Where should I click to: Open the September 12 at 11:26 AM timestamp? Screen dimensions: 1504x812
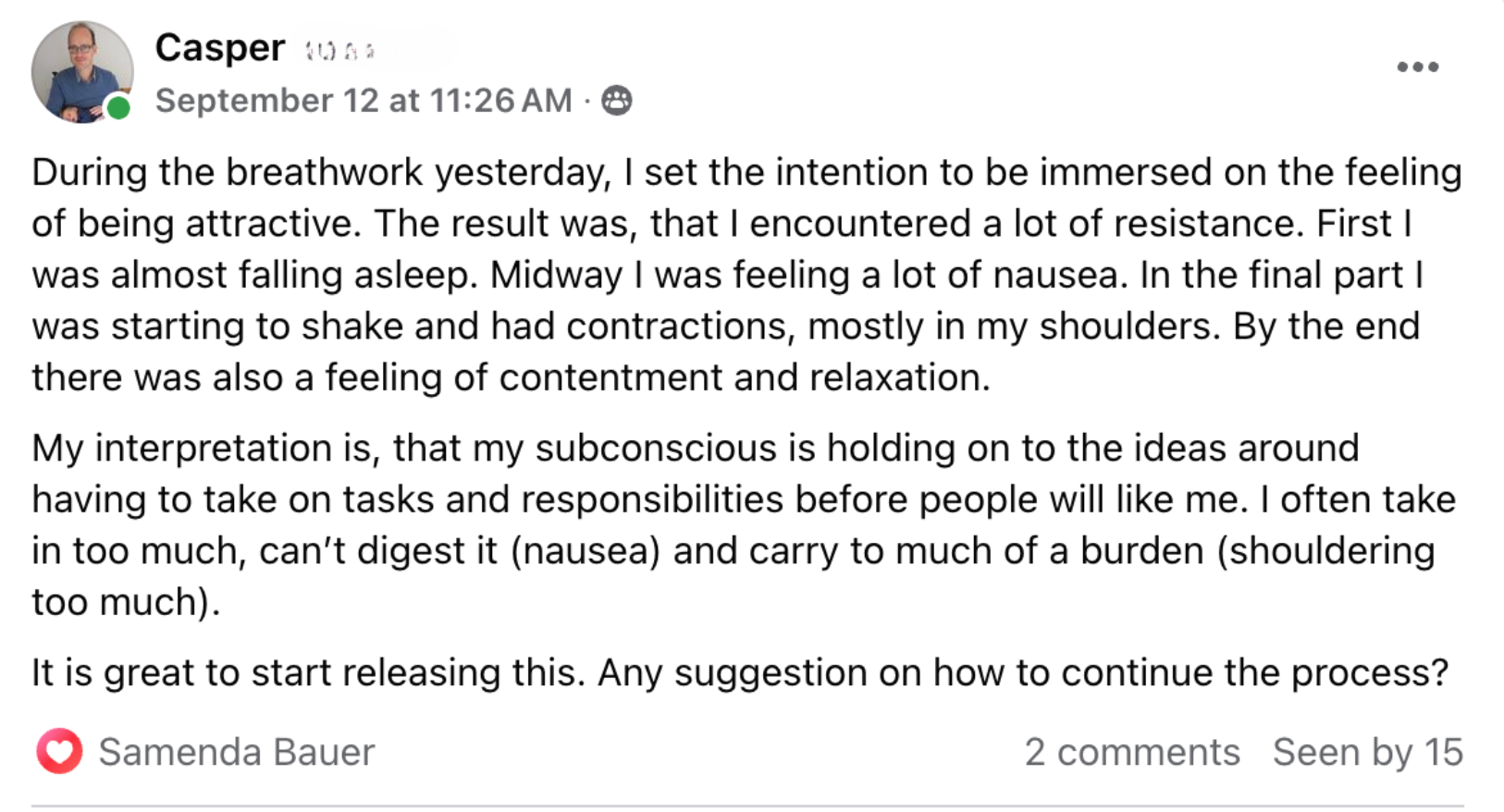coord(364,100)
